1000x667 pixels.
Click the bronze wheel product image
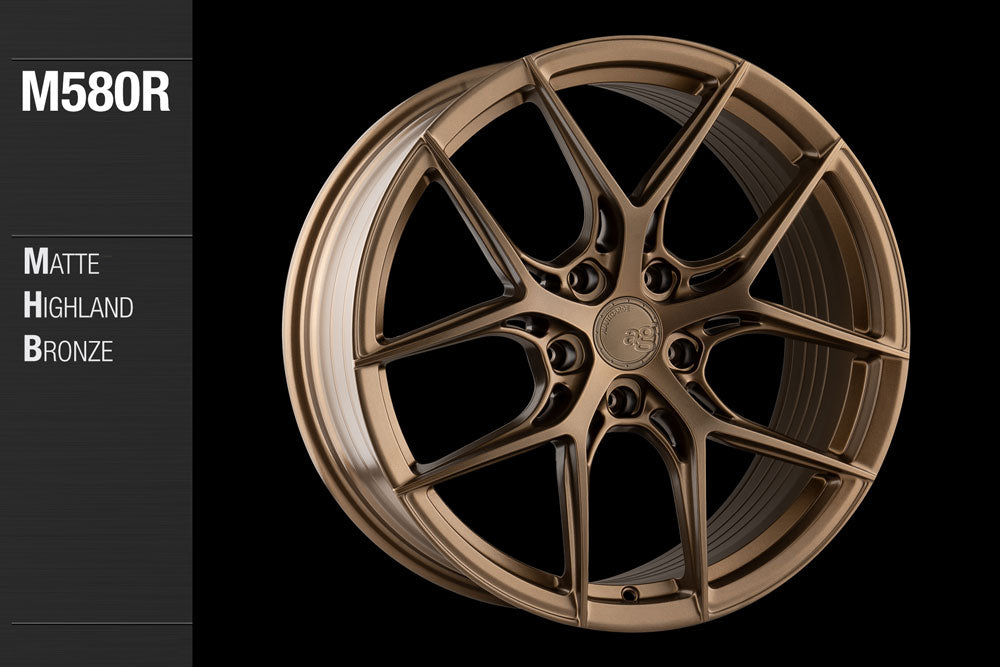click(x=596, y=334)
